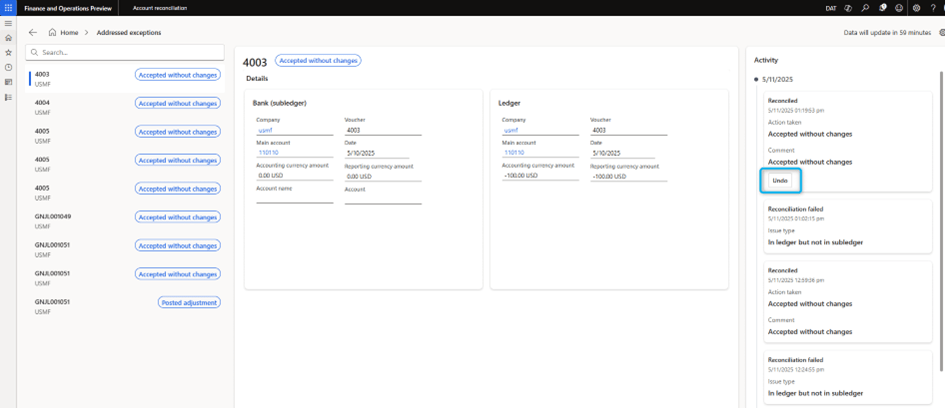Expand the hamburger navigation pane

pos(9,22)
